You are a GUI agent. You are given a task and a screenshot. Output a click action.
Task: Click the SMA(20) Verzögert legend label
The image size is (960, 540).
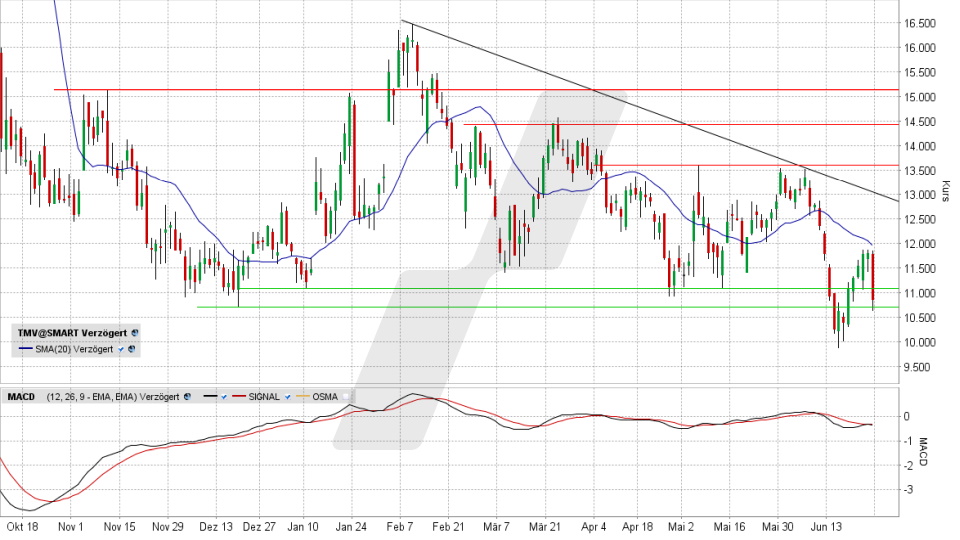pyautogui.click(x=74, y=349)
